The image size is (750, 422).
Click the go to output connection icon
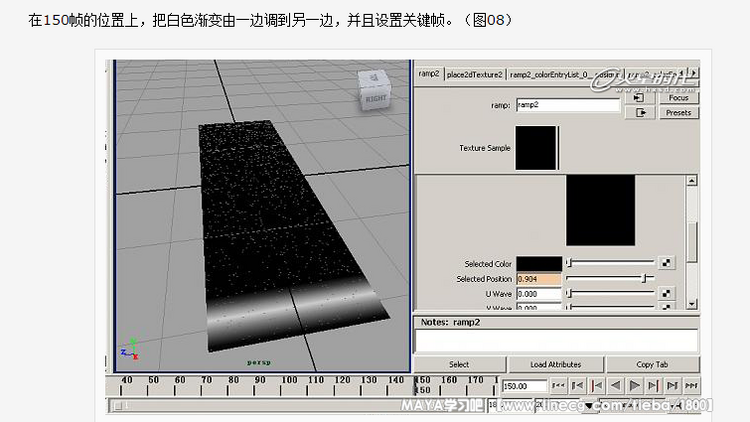pyautogui.click(x=639, y=112)
